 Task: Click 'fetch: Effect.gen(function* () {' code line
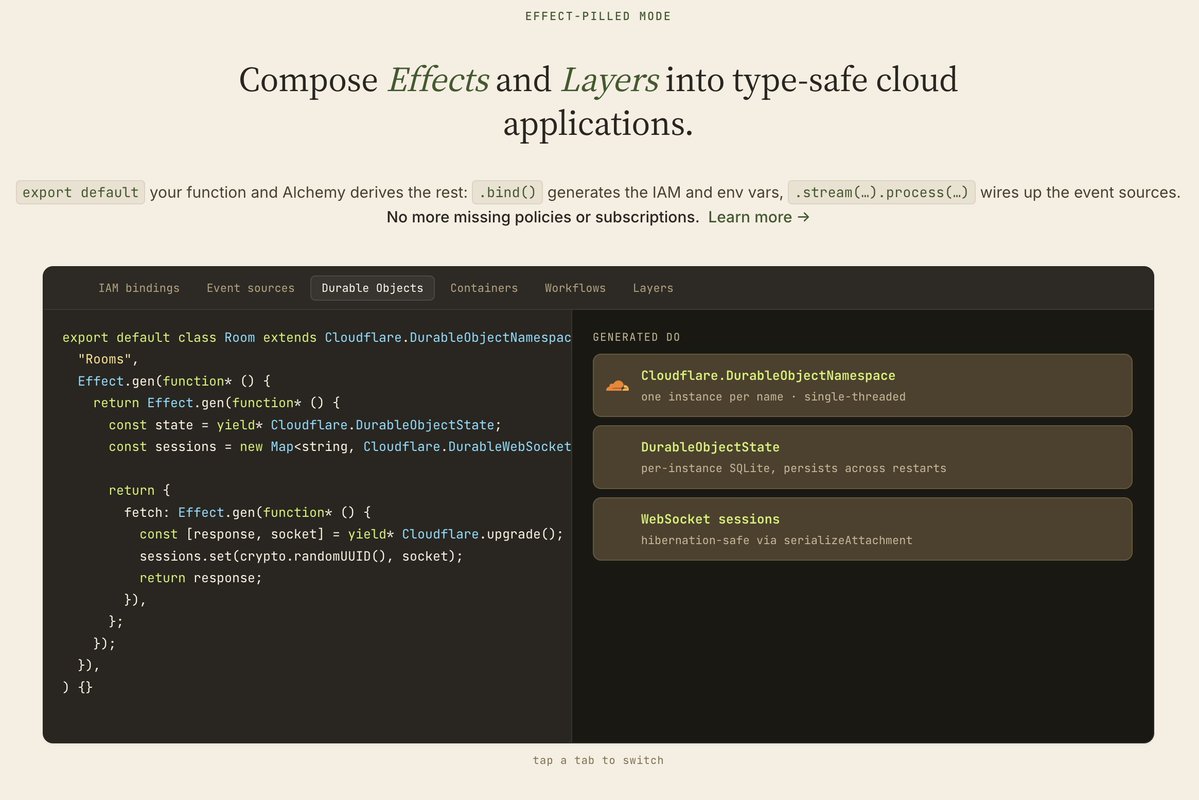(247, 512)
